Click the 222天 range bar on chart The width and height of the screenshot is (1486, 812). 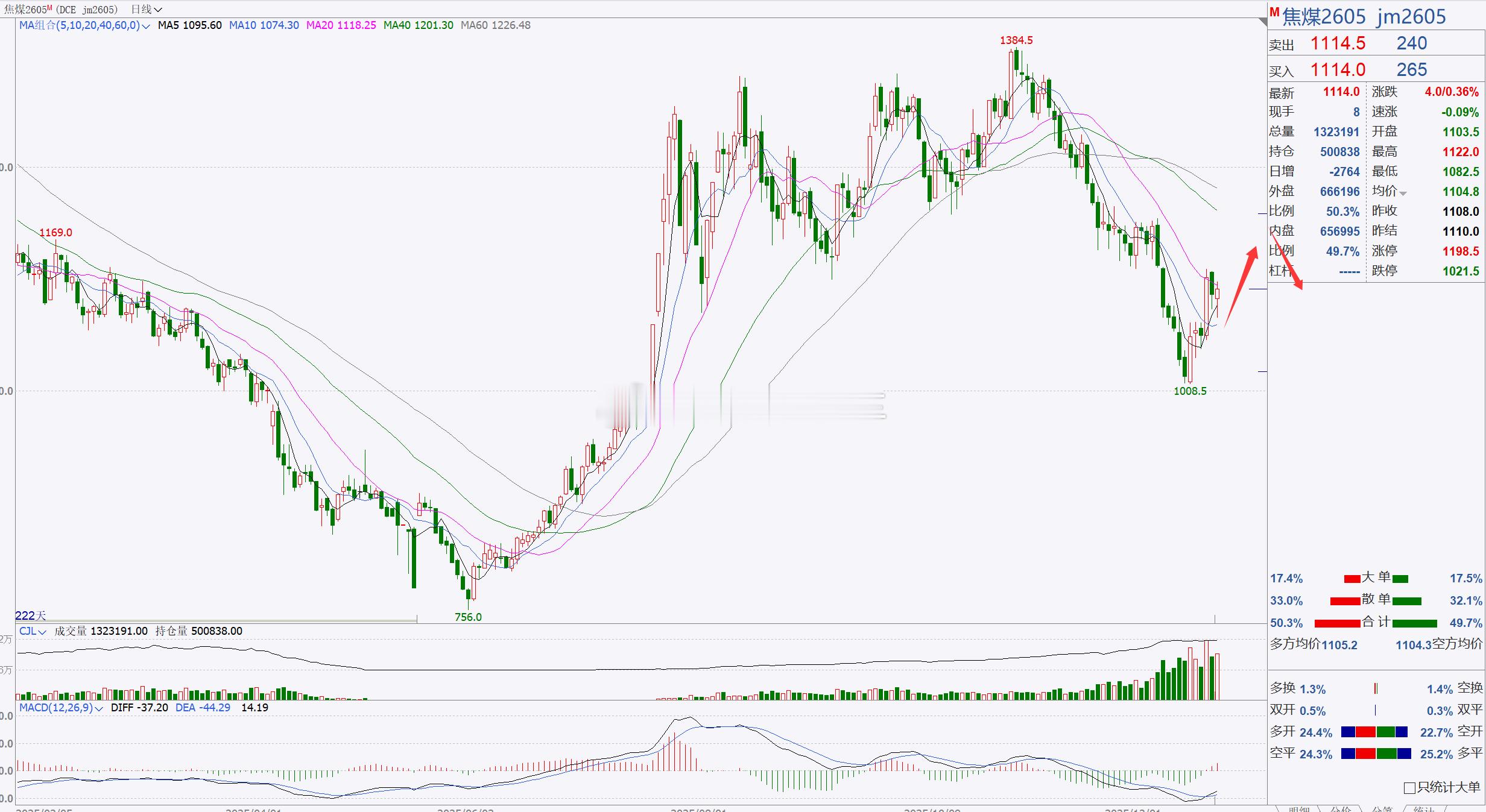pos(216,620)
